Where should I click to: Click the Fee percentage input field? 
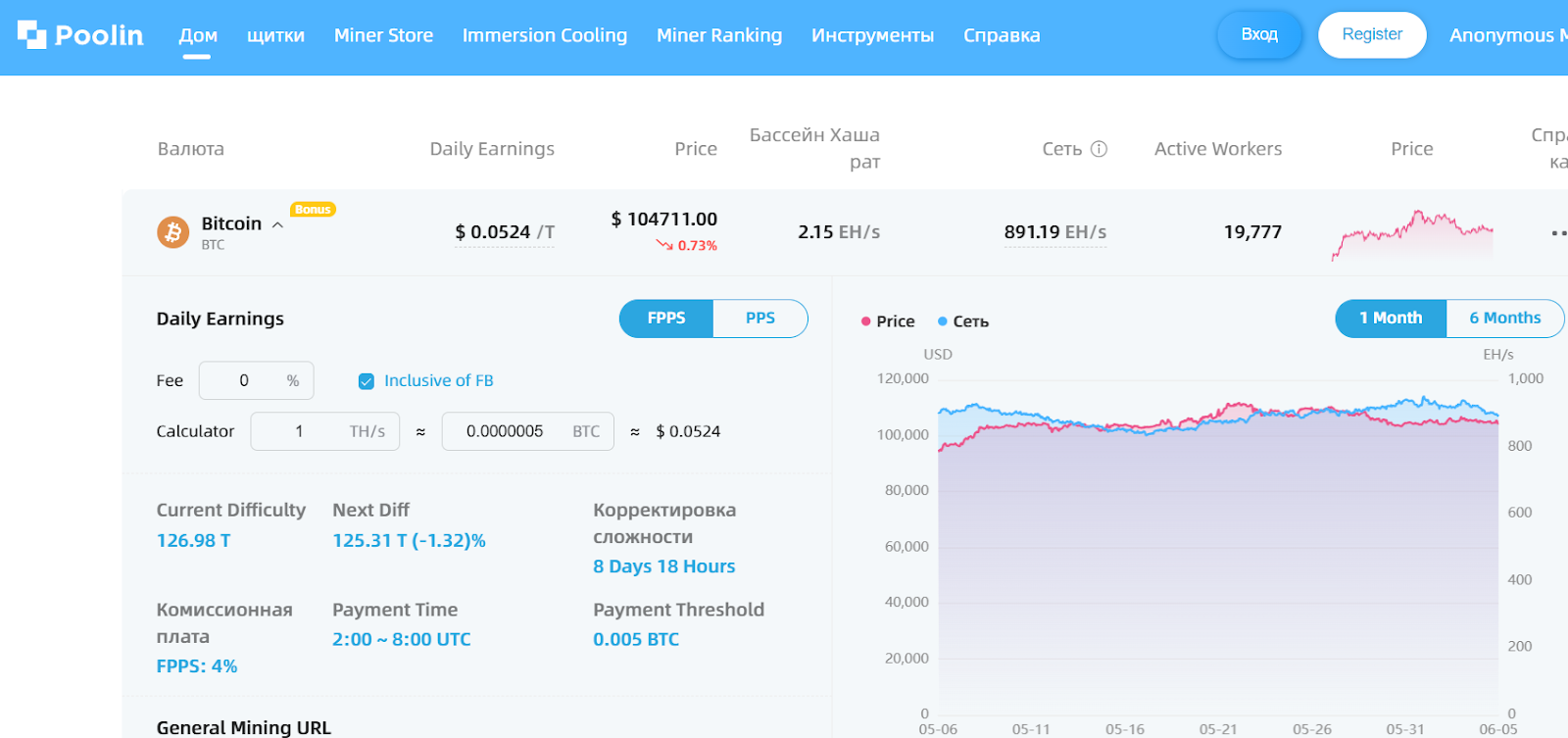pos(245,380)
